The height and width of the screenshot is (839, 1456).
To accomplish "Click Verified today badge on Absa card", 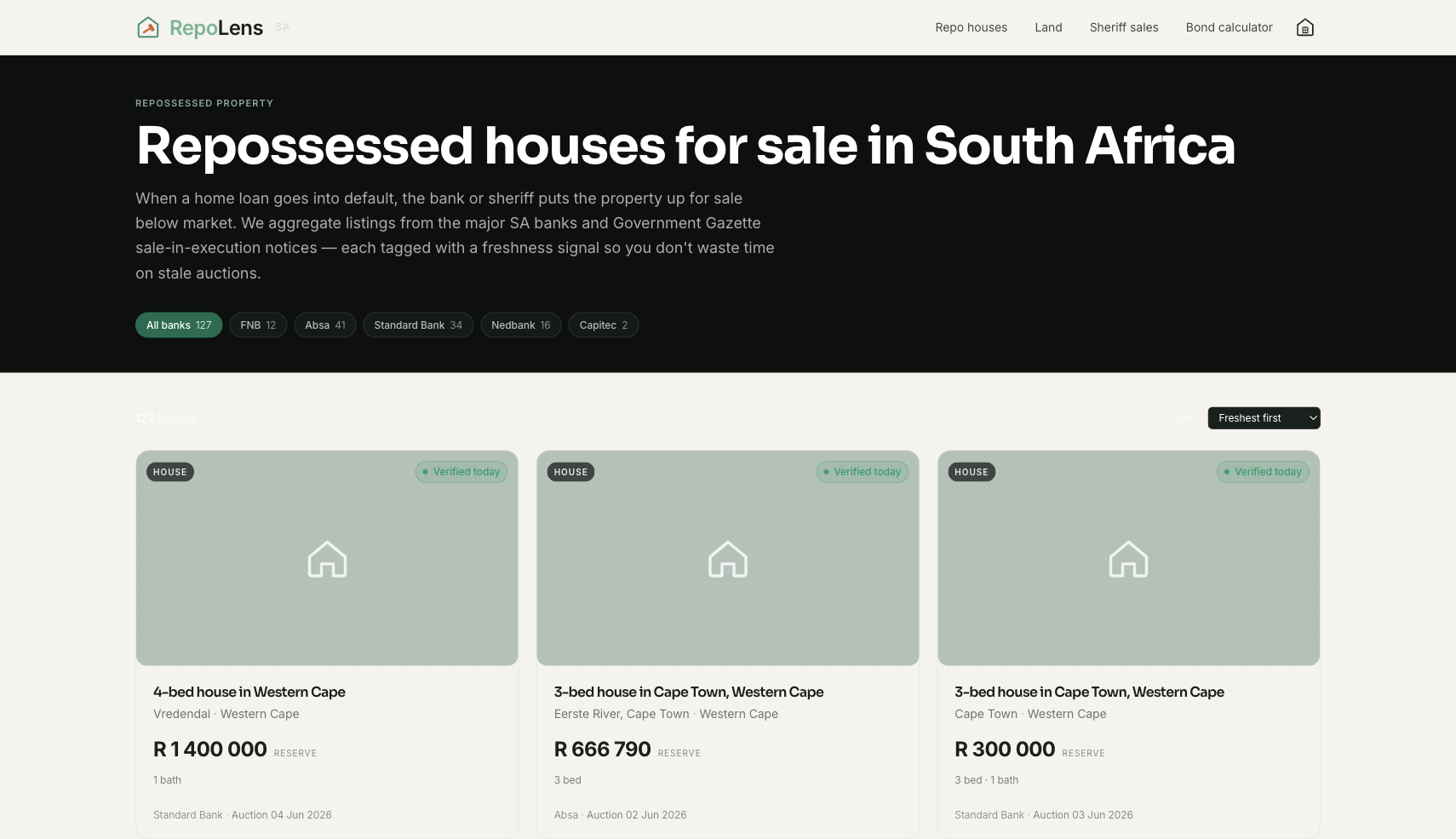I will tap(863, 472).
